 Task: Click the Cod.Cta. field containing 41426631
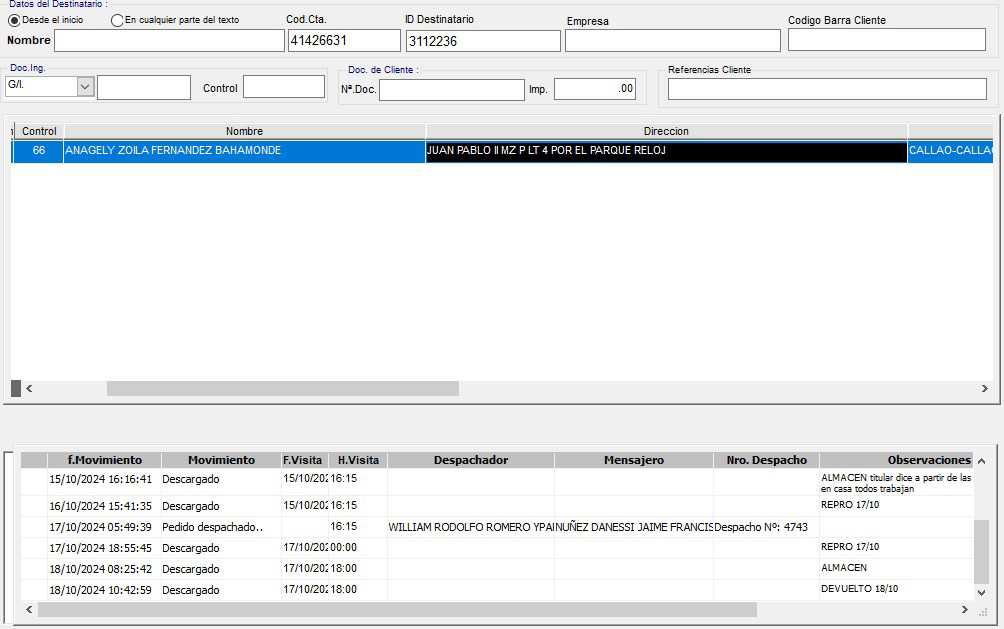pyautogui.click(x=343, y=41)
